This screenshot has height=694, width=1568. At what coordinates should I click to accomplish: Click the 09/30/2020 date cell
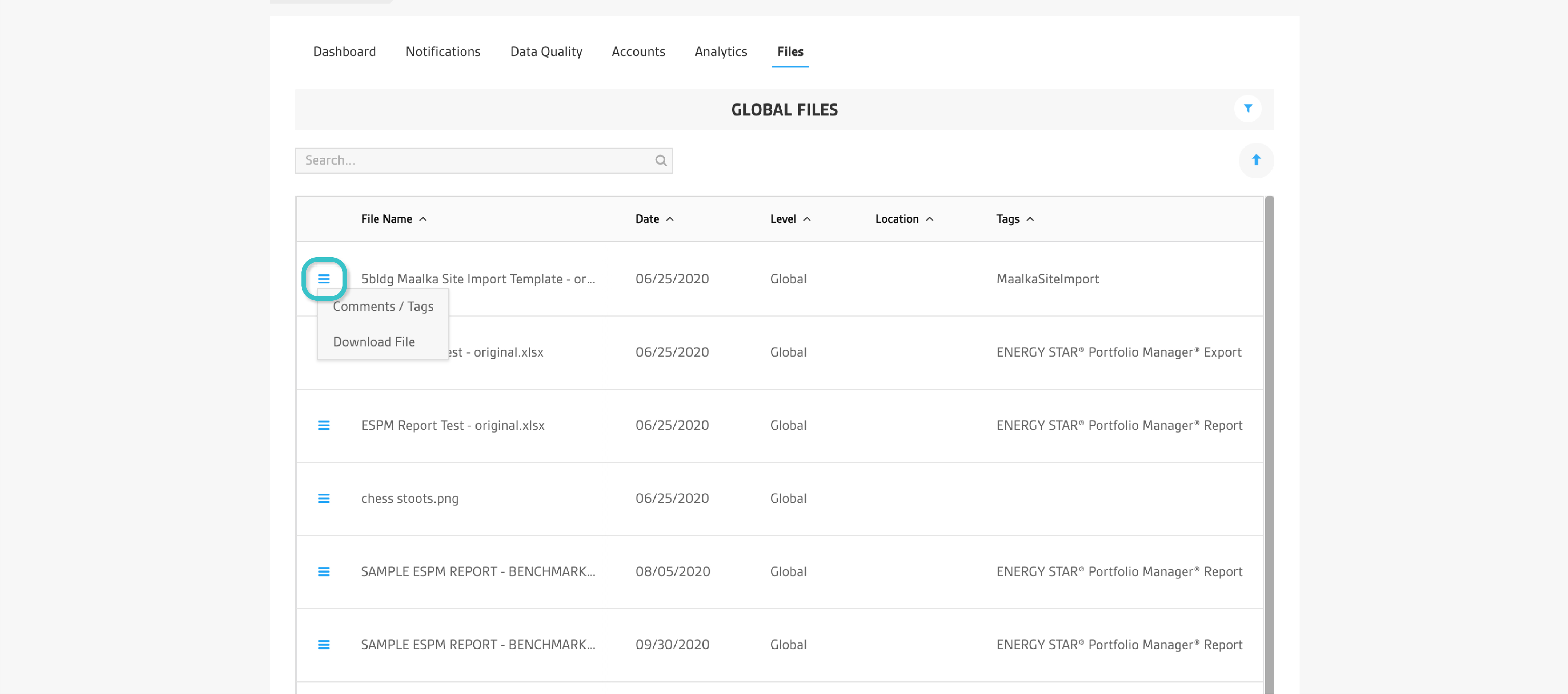pos(673,645)
